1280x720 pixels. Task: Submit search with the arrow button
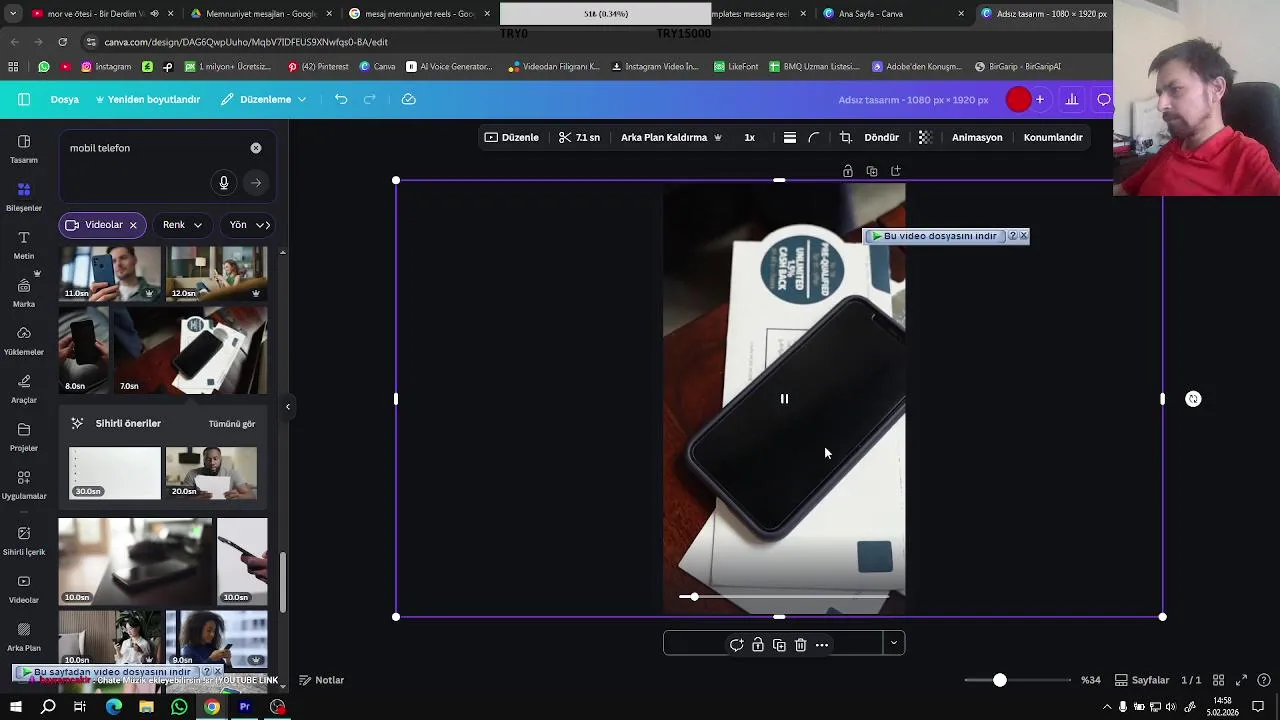pyautogui.click(x=256, y=183)
